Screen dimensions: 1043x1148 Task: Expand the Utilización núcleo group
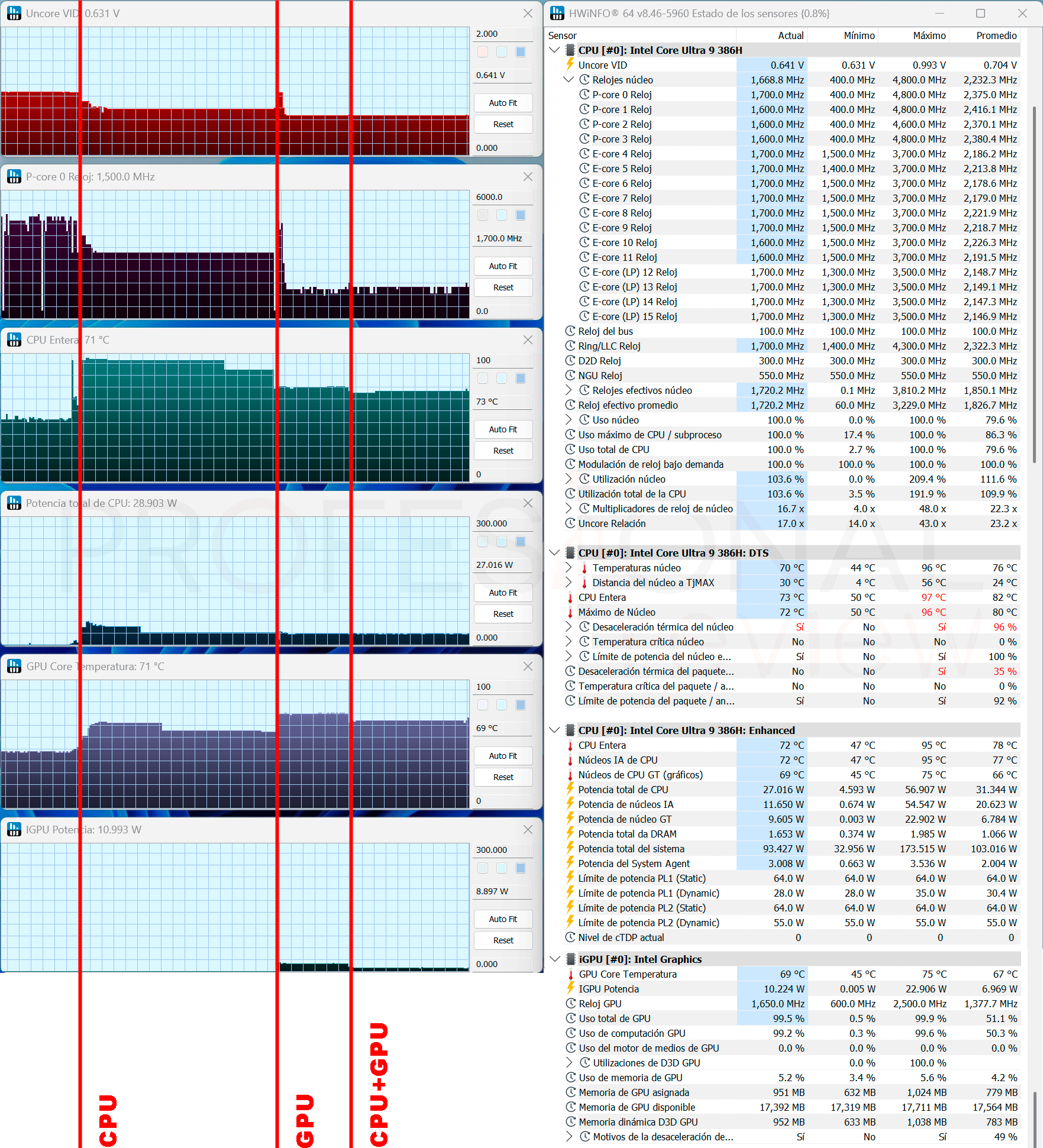point(569,479)
